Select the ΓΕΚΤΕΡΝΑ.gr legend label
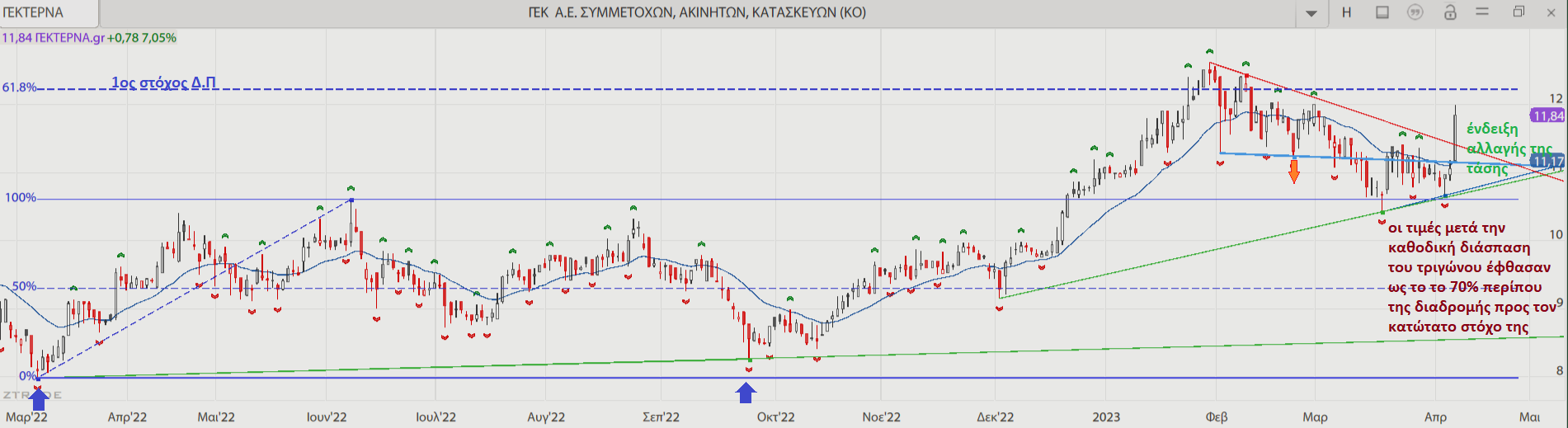Image resolution: width=1568 pixels, height=428 pixels. pos(69,38)
